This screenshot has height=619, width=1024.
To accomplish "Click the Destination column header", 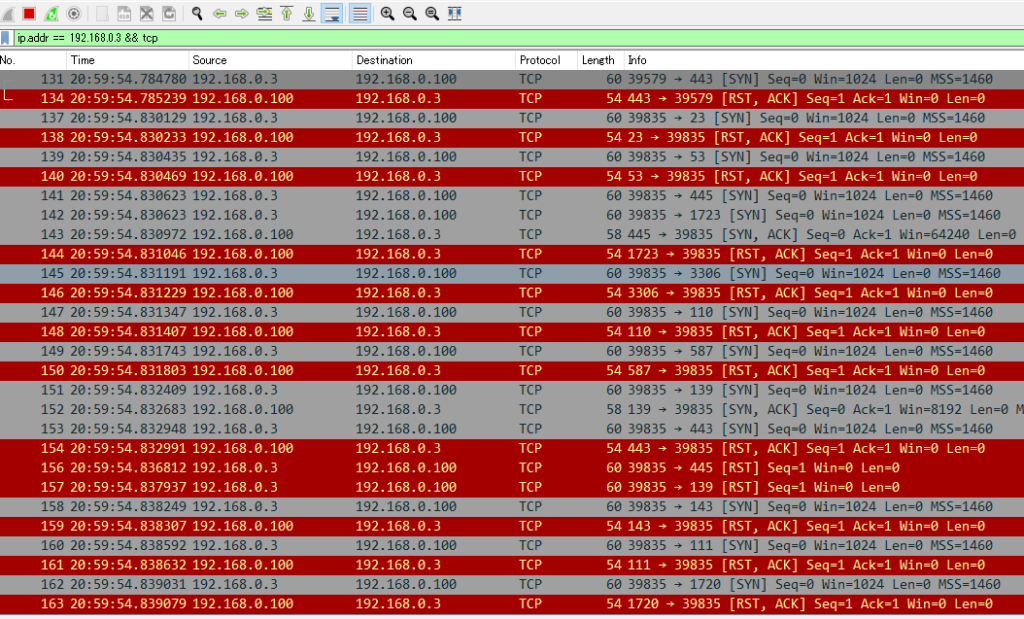I will pyautogui.click(x=430, y=60).
